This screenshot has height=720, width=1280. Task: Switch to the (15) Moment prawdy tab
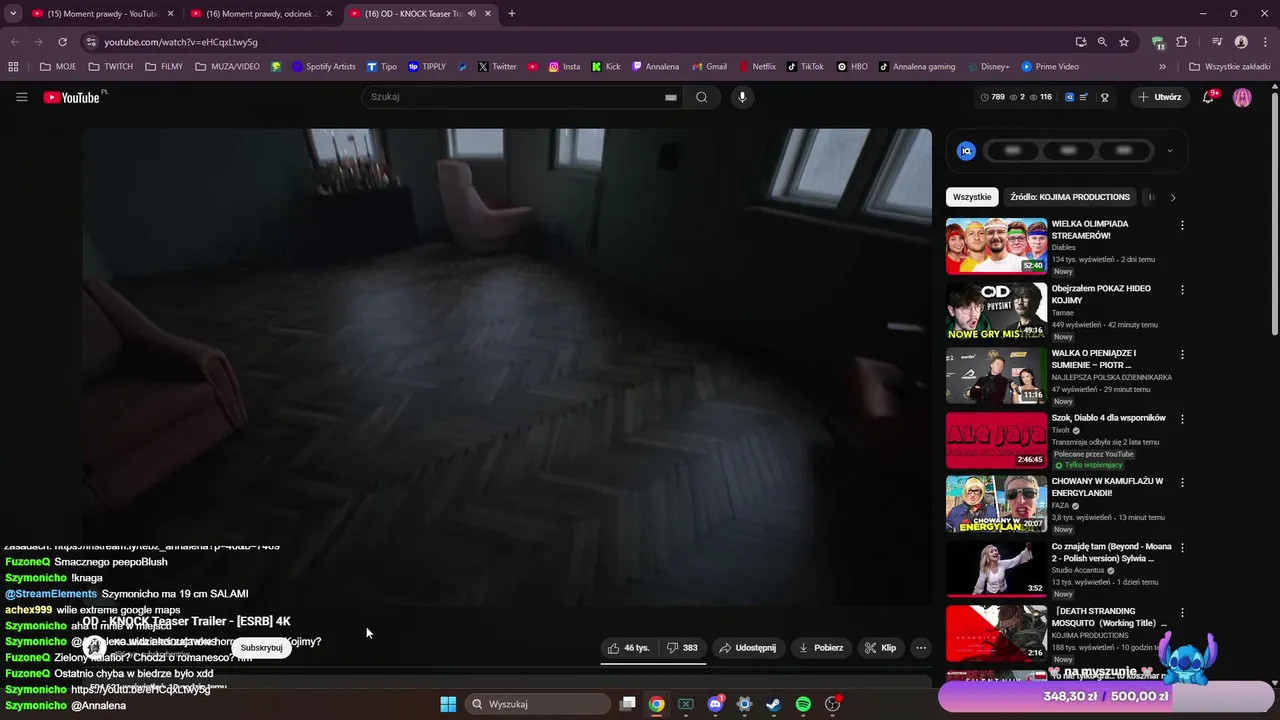pos(101,14)
